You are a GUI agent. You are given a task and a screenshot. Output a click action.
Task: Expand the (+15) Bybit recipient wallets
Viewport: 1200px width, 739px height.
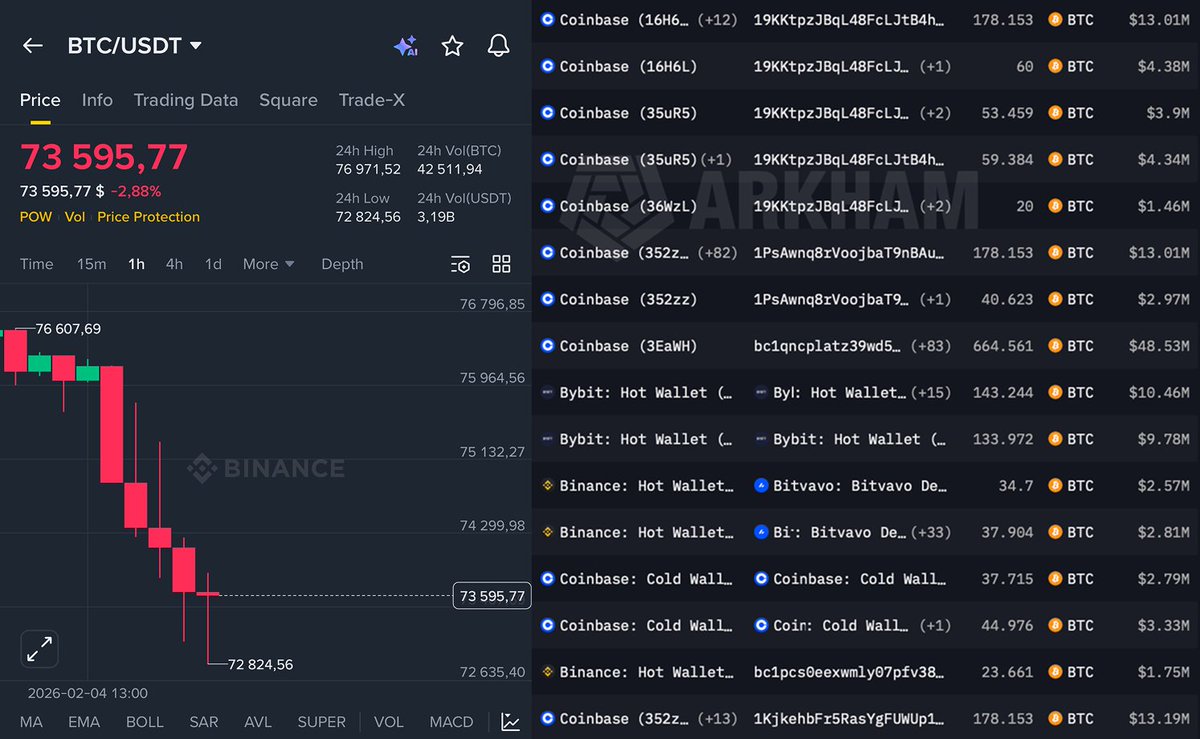pos(931,393)
